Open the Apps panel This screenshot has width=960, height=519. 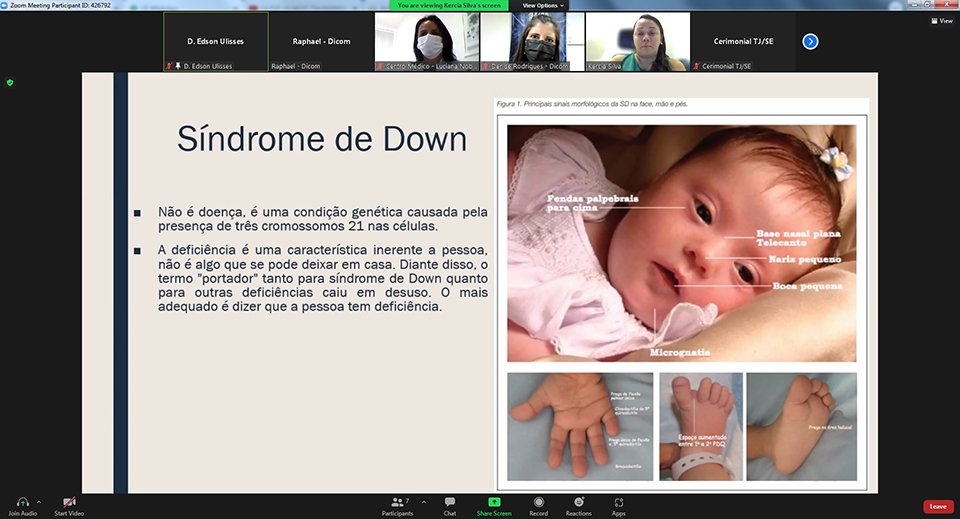tap(619, 502)
